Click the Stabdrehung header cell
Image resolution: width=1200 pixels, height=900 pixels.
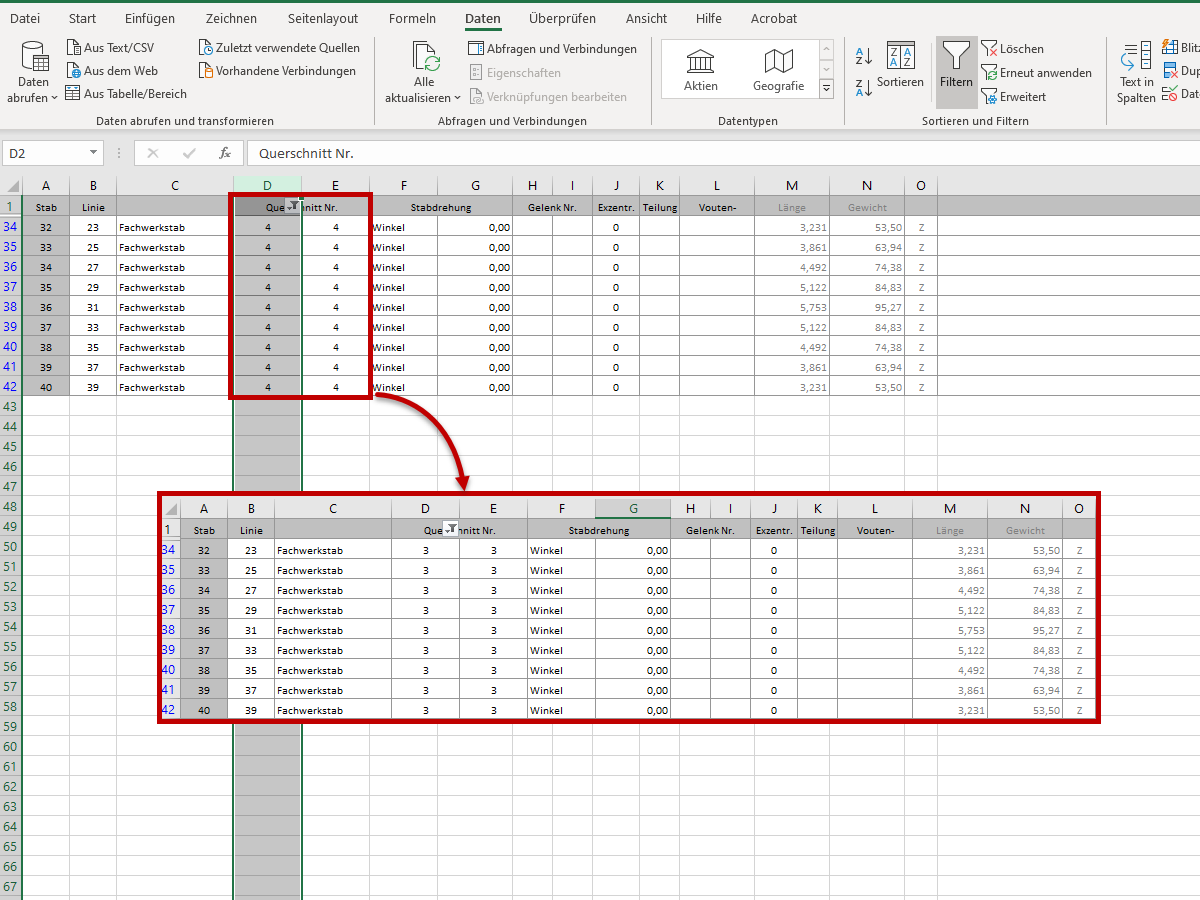441,207
